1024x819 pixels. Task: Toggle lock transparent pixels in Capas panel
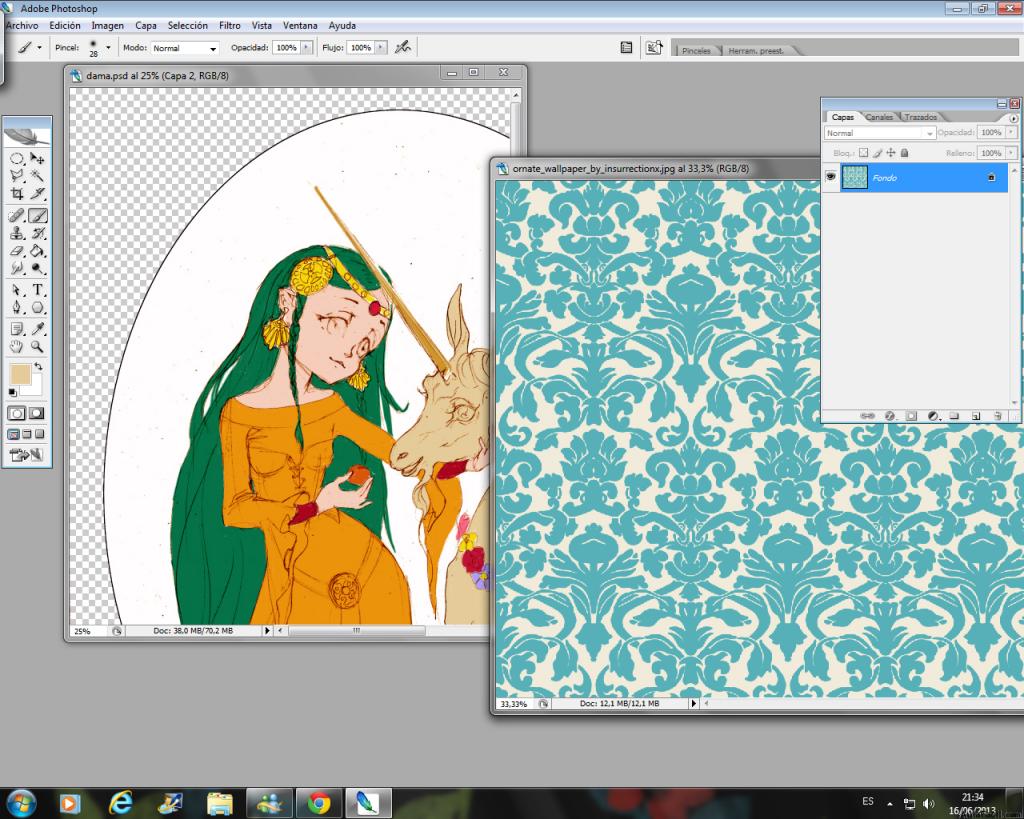863,153
